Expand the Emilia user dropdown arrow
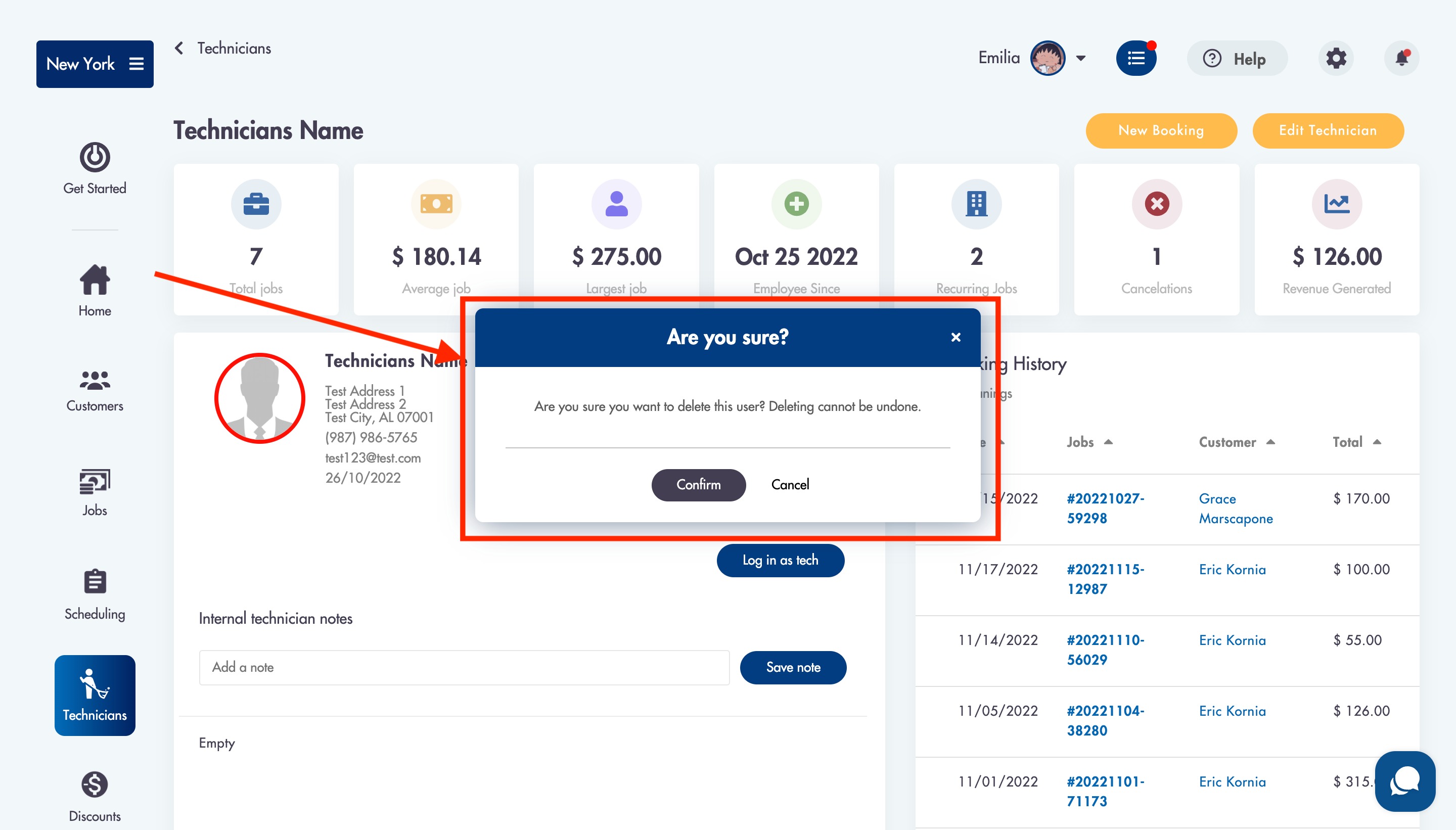Image resolution: width=1456 pixels, height=830 pixels. 1081,58
